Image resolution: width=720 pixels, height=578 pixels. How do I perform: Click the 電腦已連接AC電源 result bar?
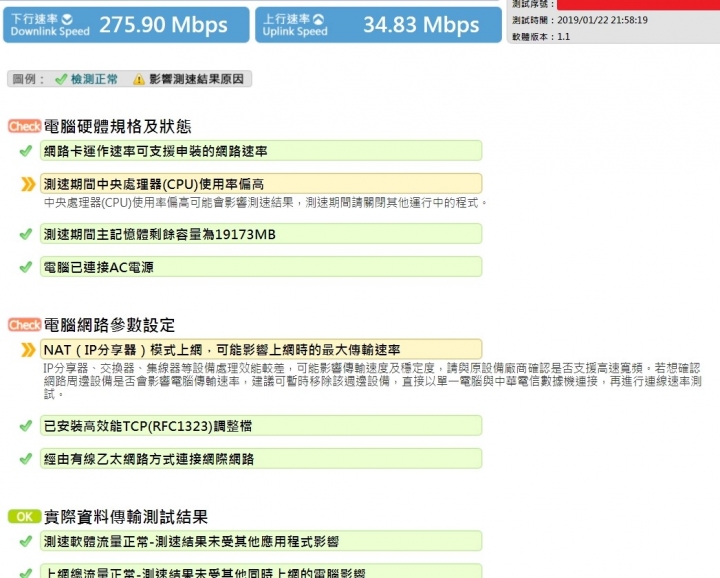pyautogui.click(x=261, y=267)
